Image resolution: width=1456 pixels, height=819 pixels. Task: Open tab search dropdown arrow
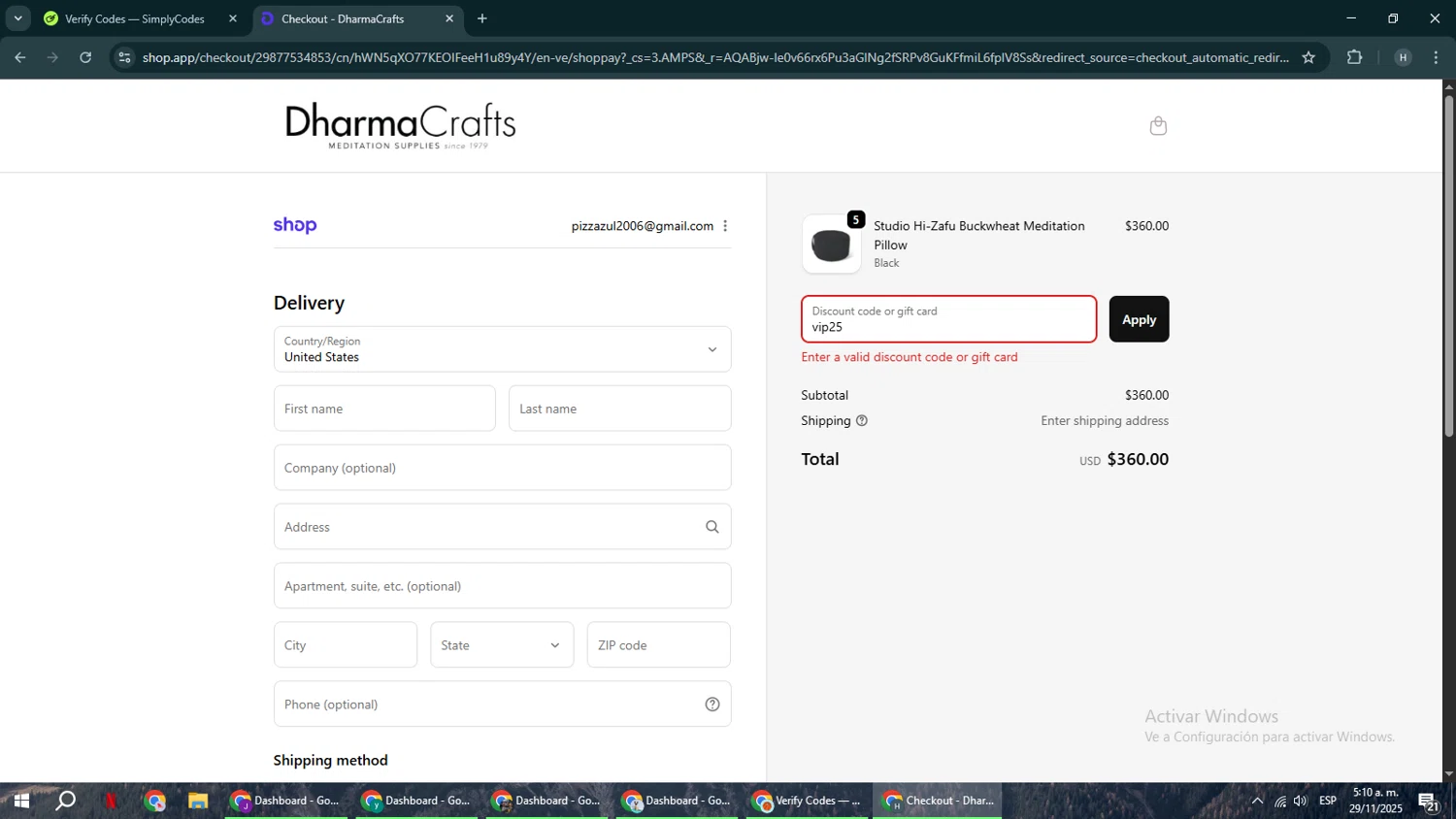click(17, 18)
